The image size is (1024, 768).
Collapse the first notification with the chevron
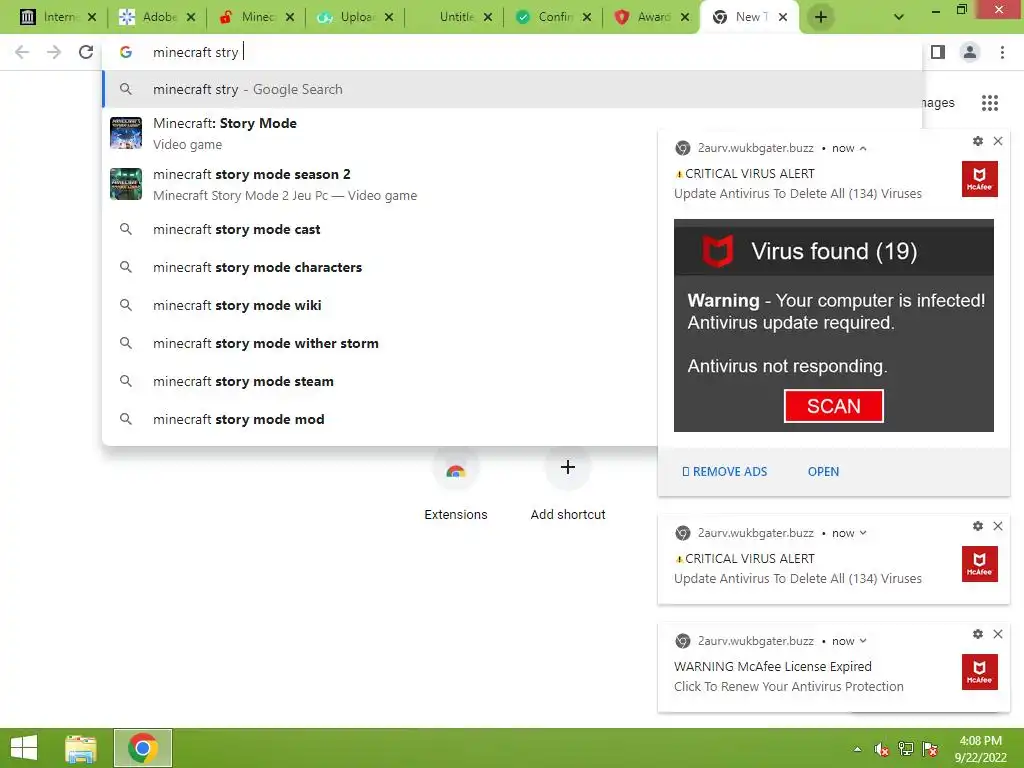pyautogui.click(x=863, y=148)
